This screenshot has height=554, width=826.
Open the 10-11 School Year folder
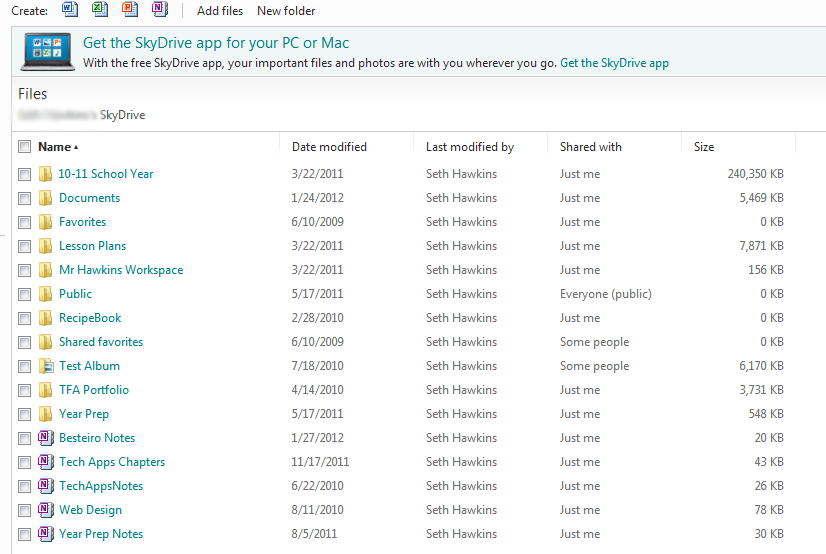tap(106, 174)
